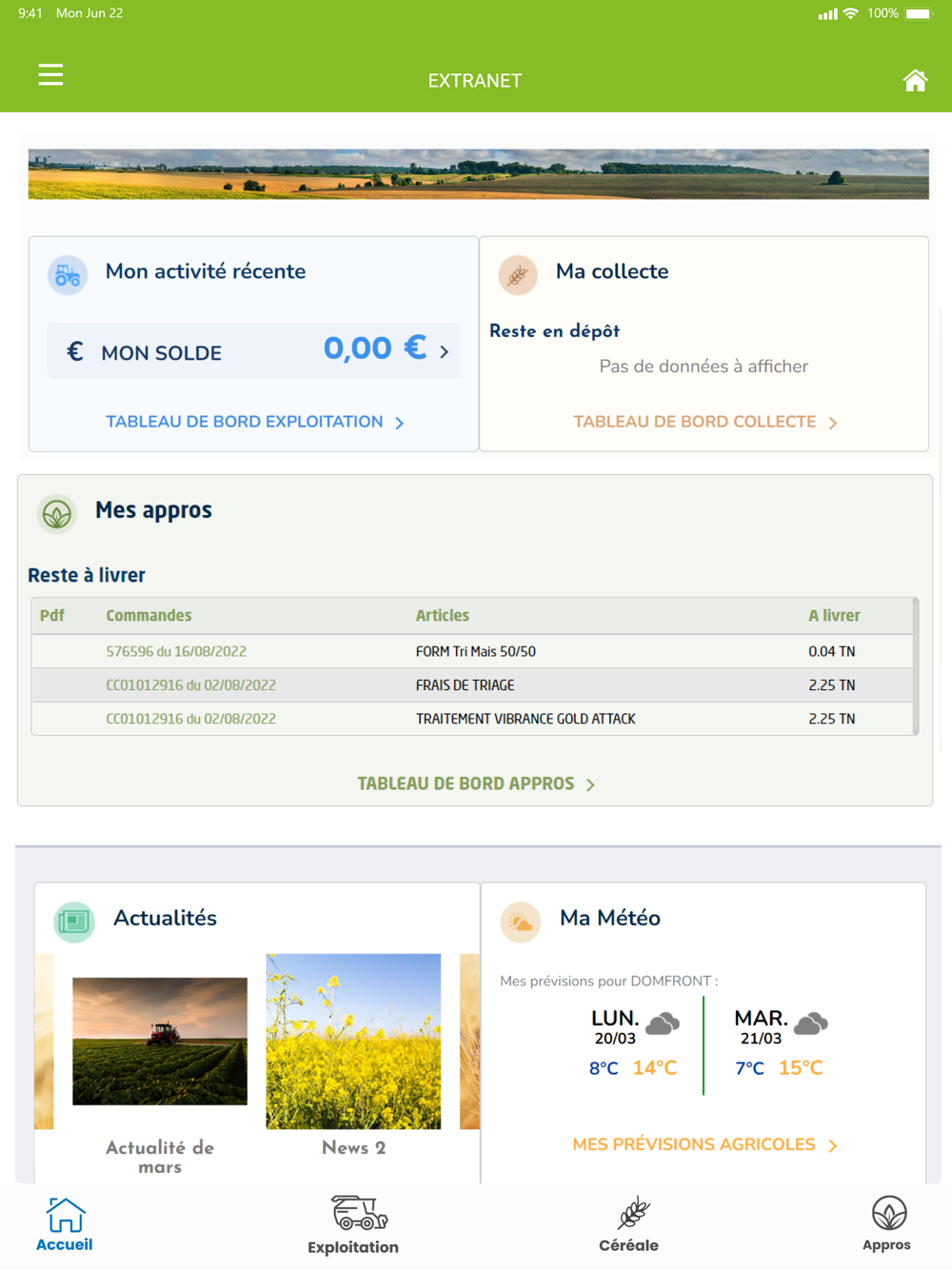952x1270 pixels.
Task: Click the chevron after Tableau de bord Appros
Action: pyautogui.click(x=590, y=784)
